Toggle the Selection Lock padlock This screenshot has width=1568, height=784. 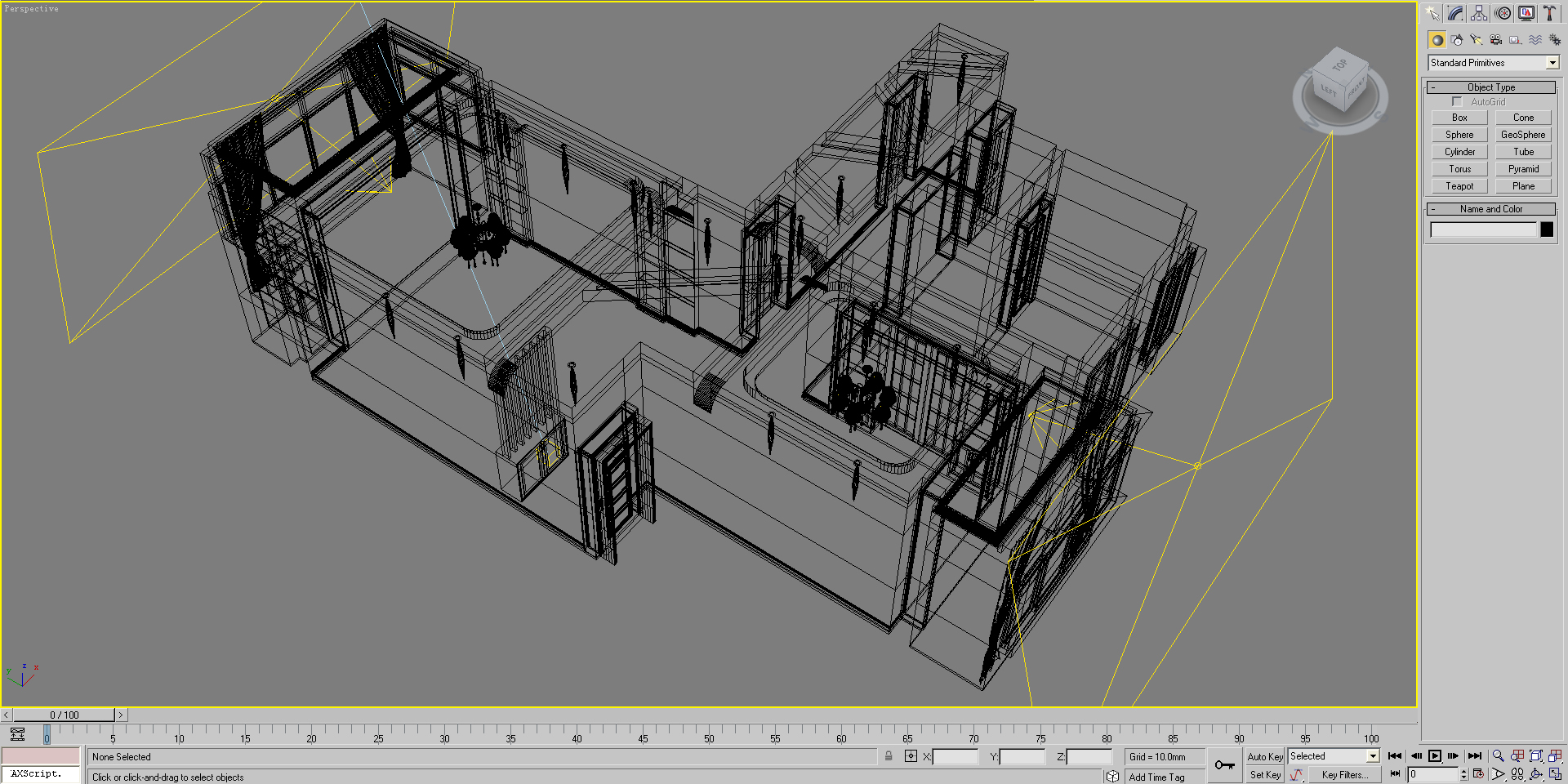889,757
